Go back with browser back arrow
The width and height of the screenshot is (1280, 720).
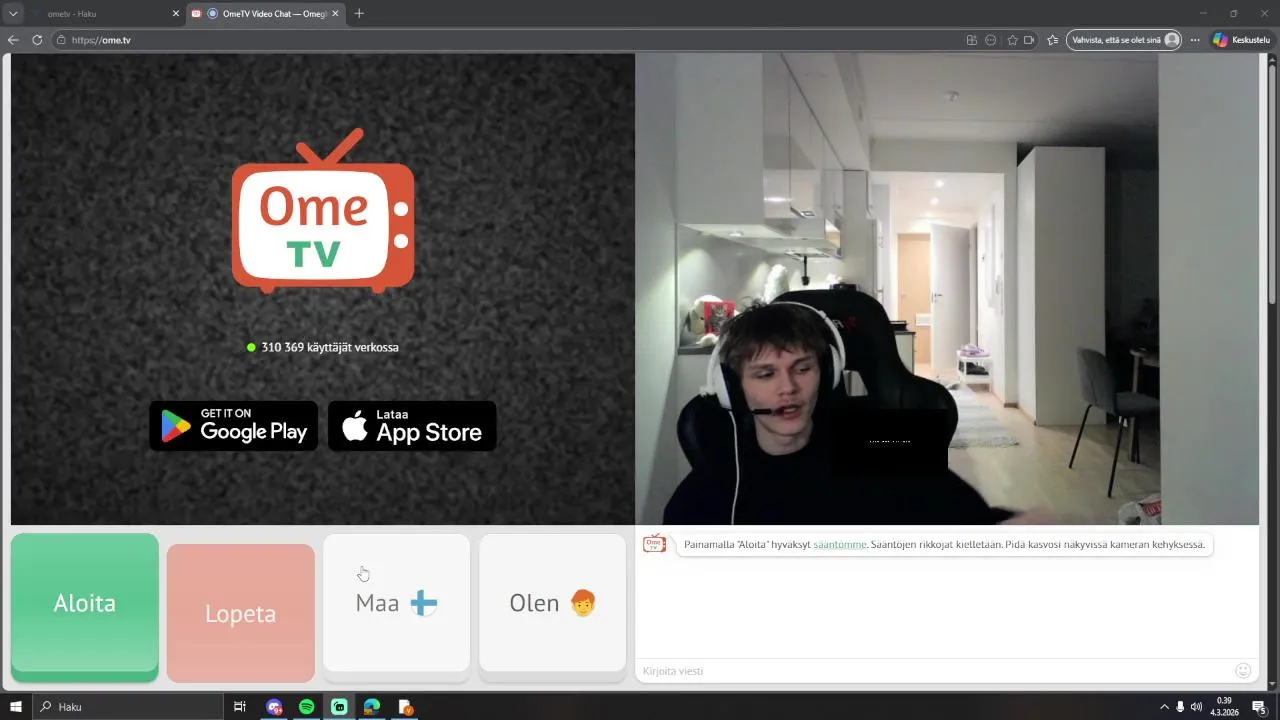[13, 40]
